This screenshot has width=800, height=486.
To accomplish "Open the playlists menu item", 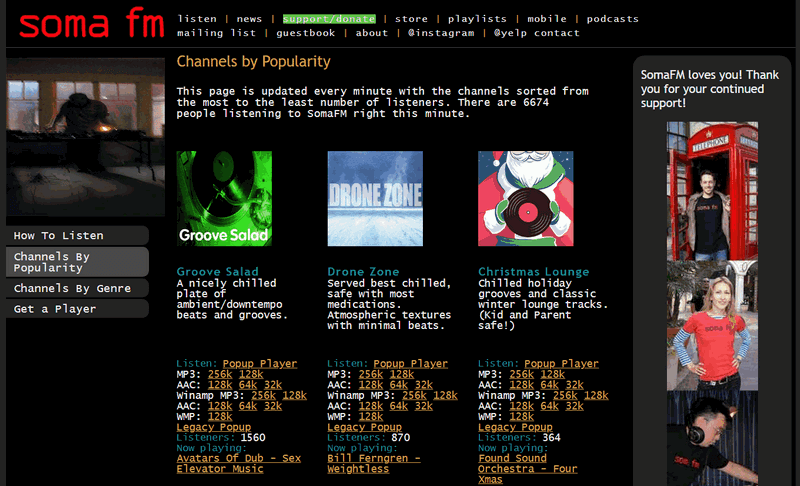I will click(x=477, y=19).
